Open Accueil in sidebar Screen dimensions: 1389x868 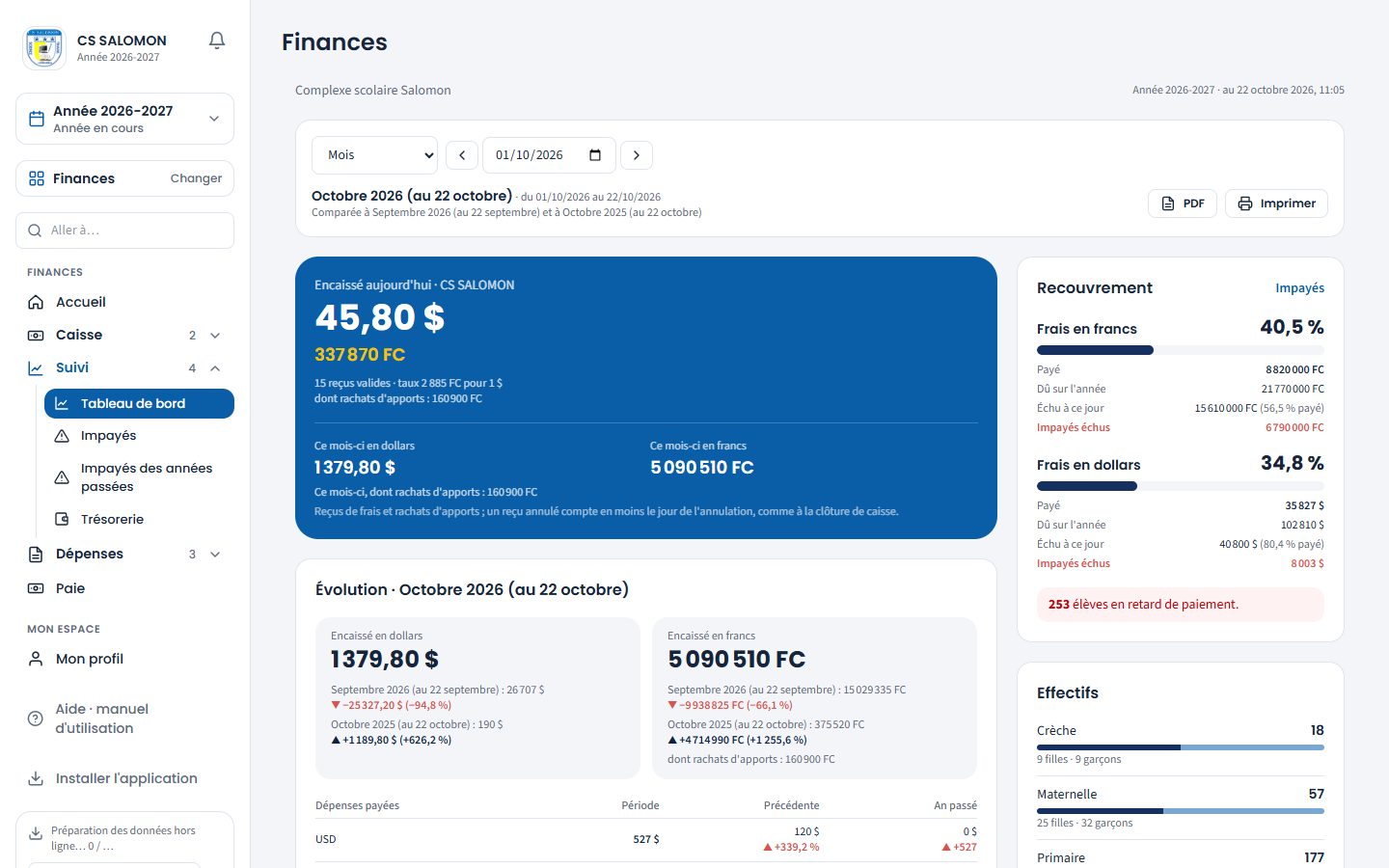point(125,302)
